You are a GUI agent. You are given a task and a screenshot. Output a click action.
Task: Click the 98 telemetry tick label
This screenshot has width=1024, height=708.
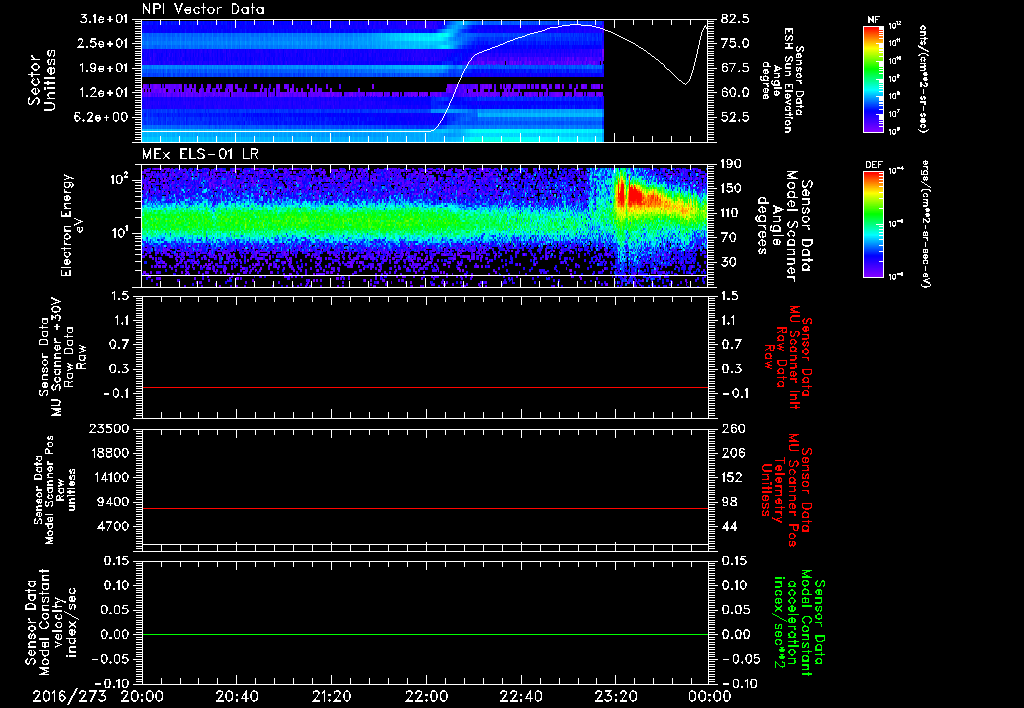pyautogui.click(x=729, y=502)
